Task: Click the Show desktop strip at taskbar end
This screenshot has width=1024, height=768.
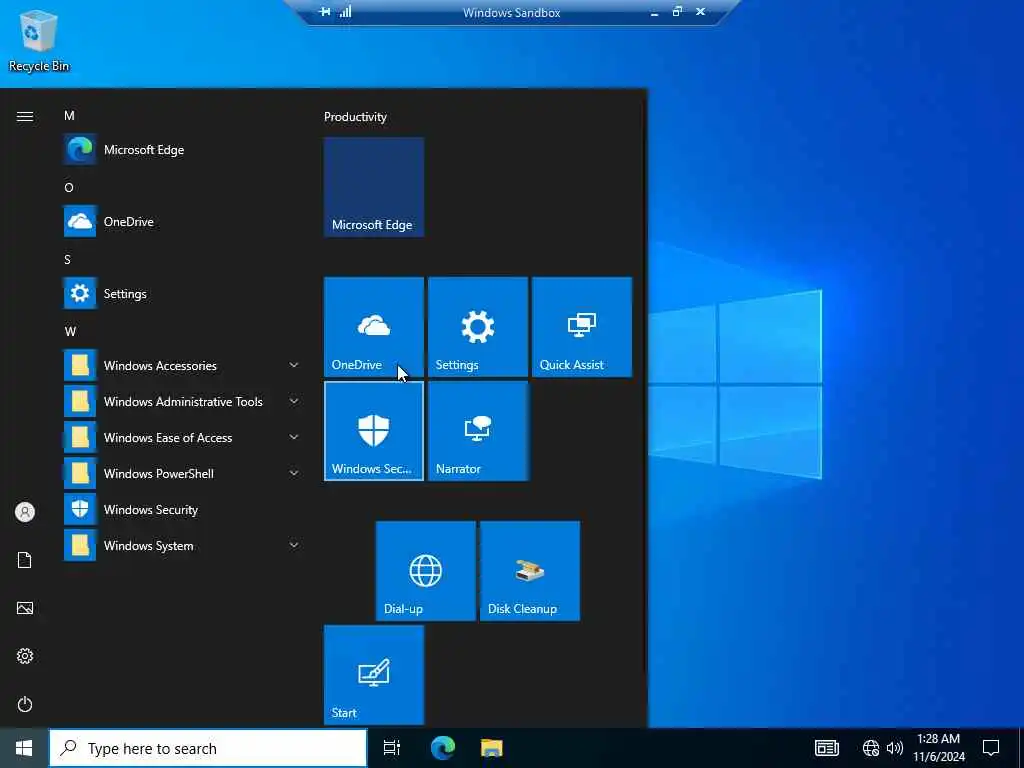Action: pos(1021,748)
